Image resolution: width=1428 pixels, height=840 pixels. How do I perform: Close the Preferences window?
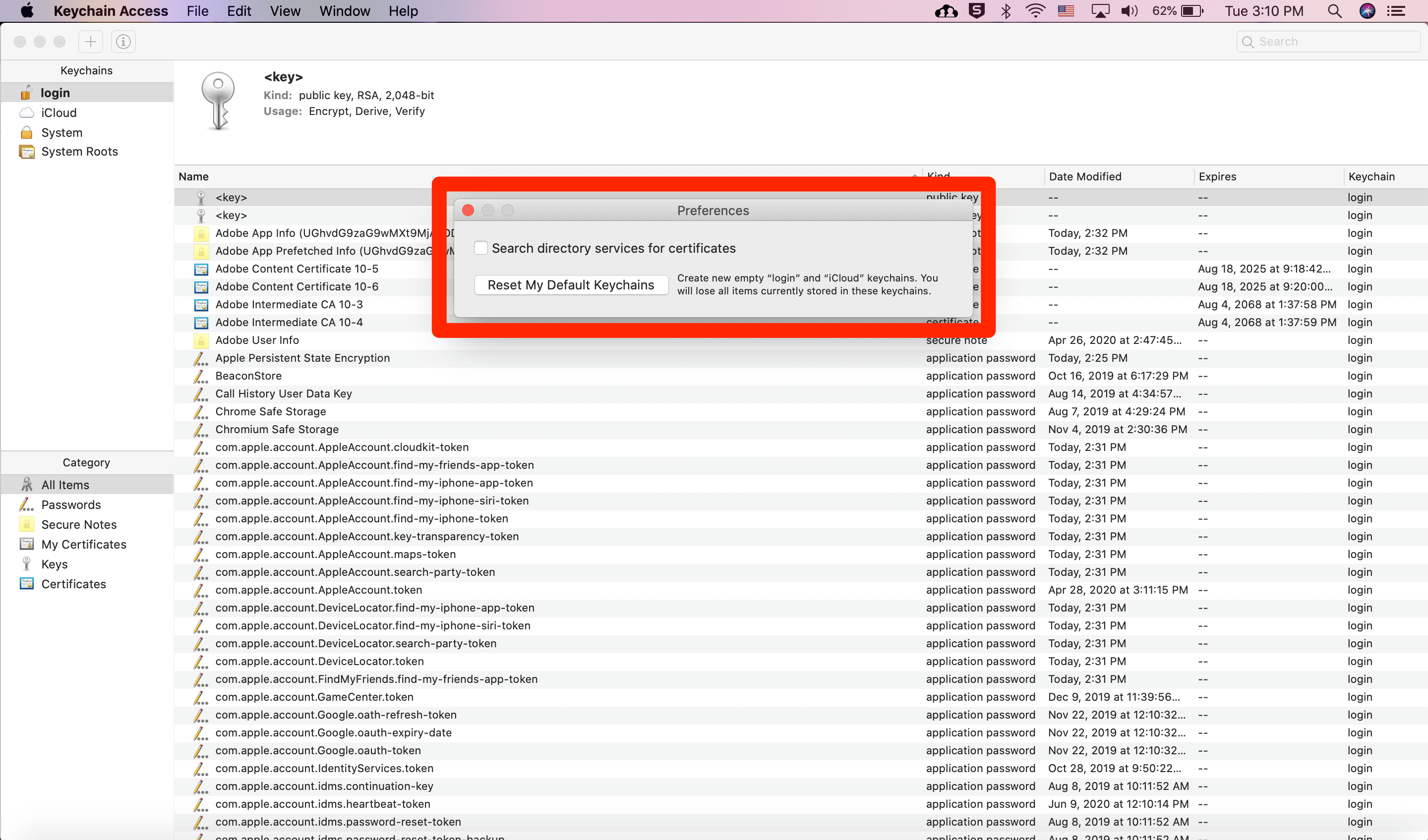(x=468, y=211)
